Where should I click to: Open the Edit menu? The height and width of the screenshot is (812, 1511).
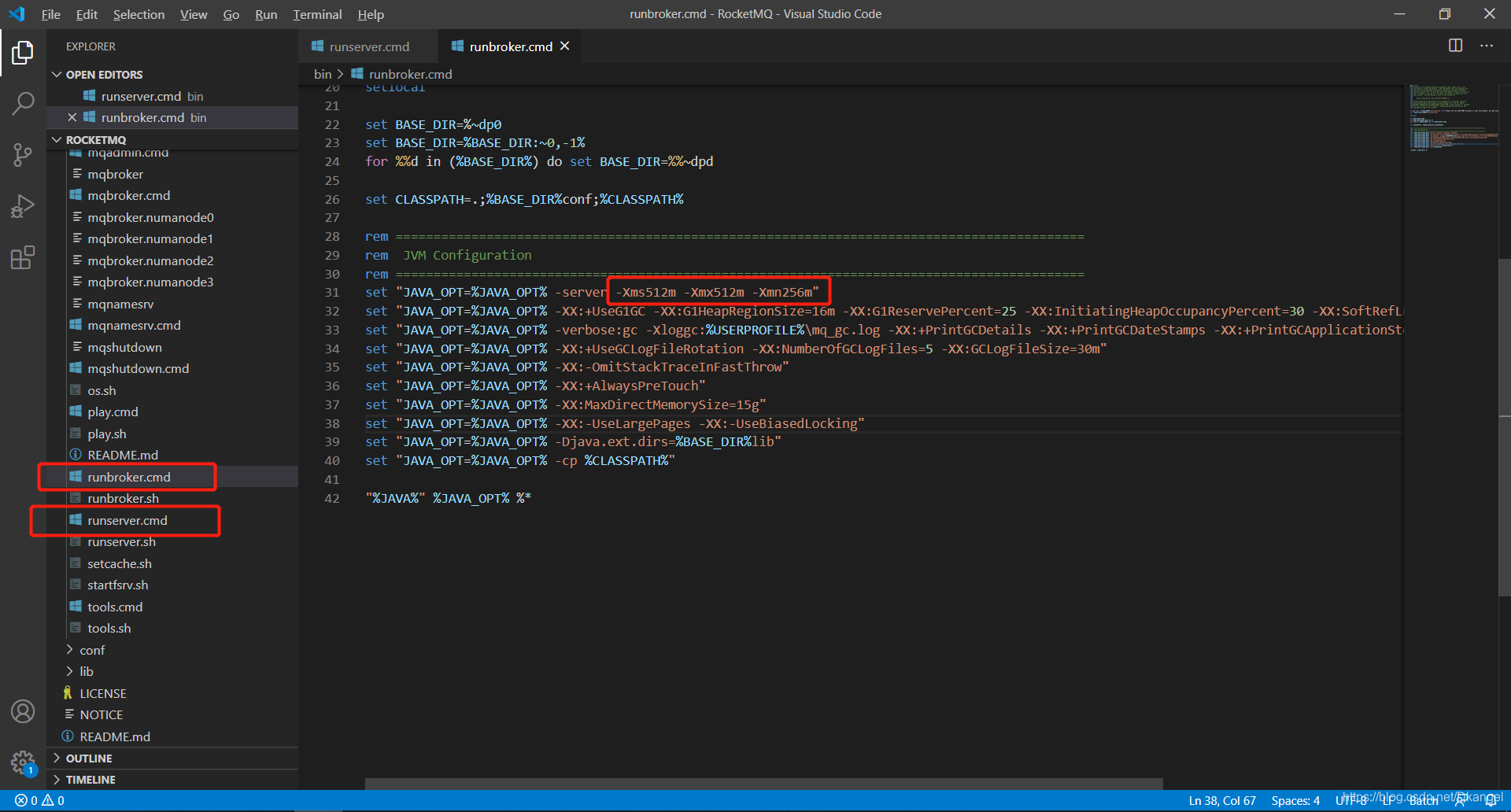coord(87,14)
